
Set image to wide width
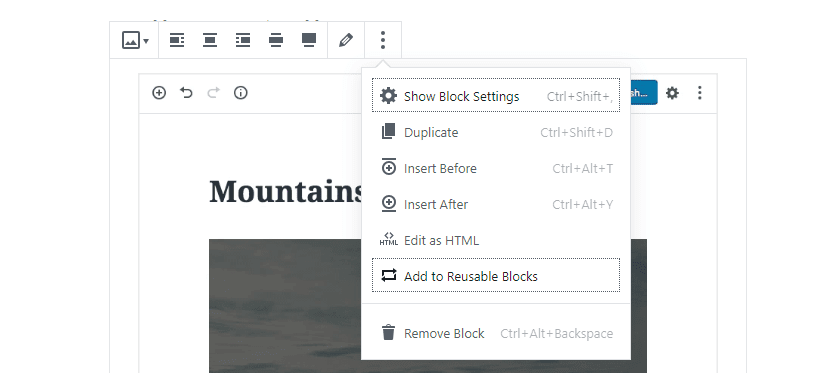[276, 40]
